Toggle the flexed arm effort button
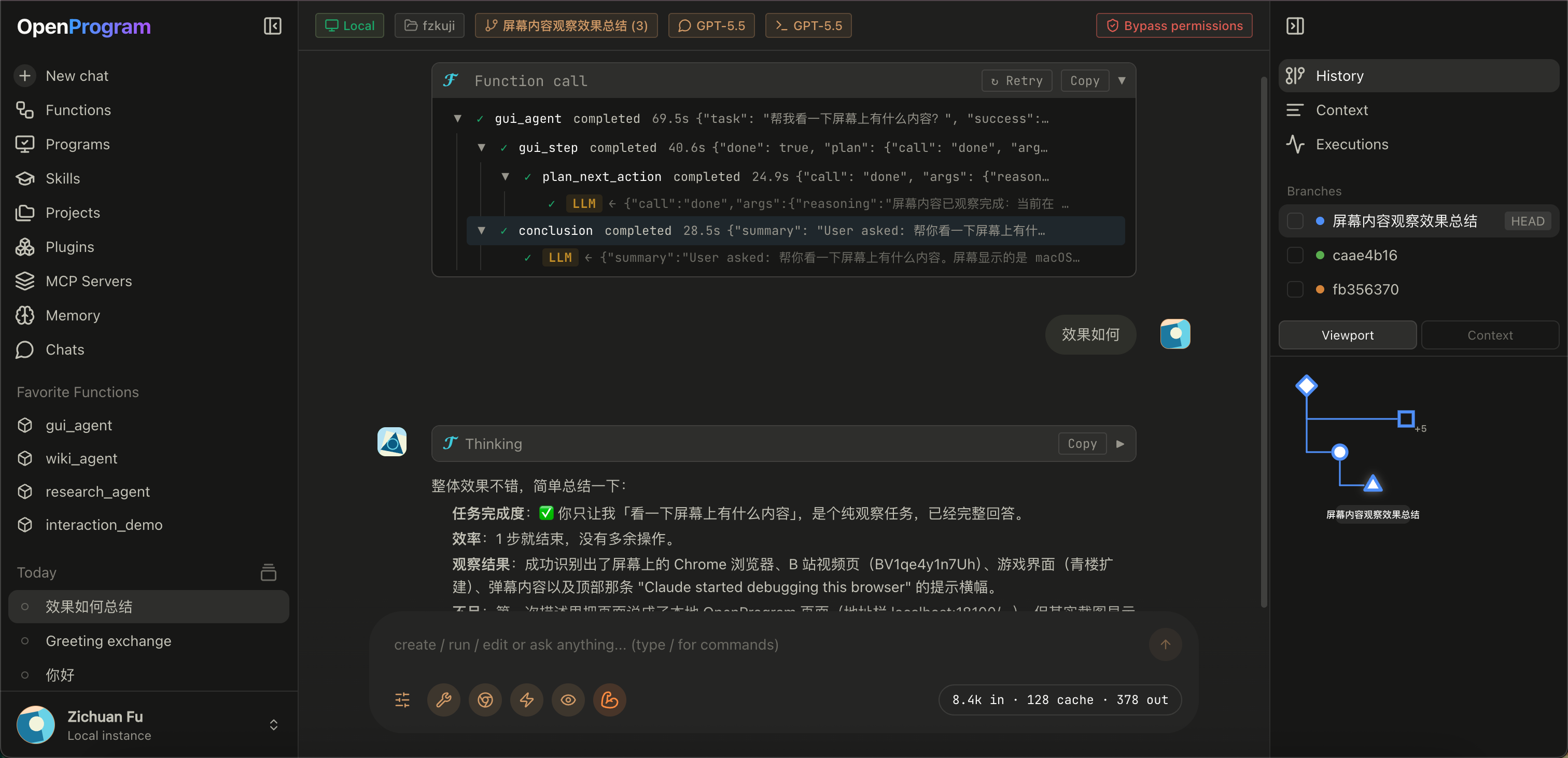This screenshot has height=758, width=1568. 609,699
